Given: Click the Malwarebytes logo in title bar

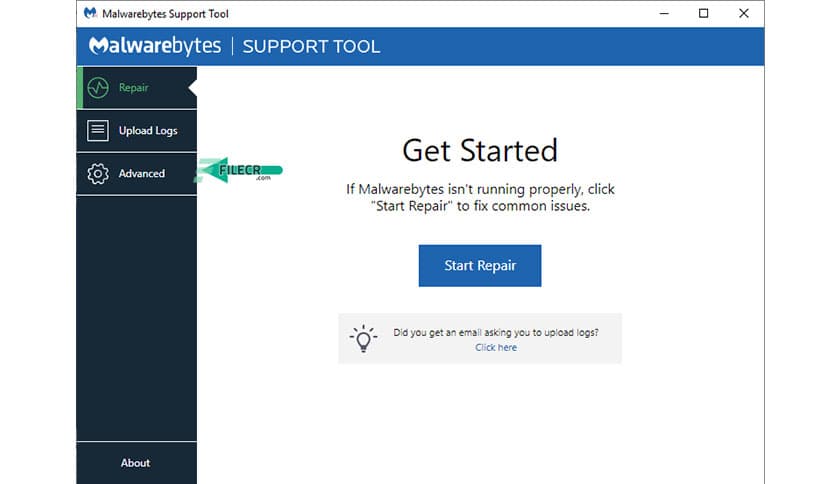Looking at the screenshot, I should [x=91, y=13].
